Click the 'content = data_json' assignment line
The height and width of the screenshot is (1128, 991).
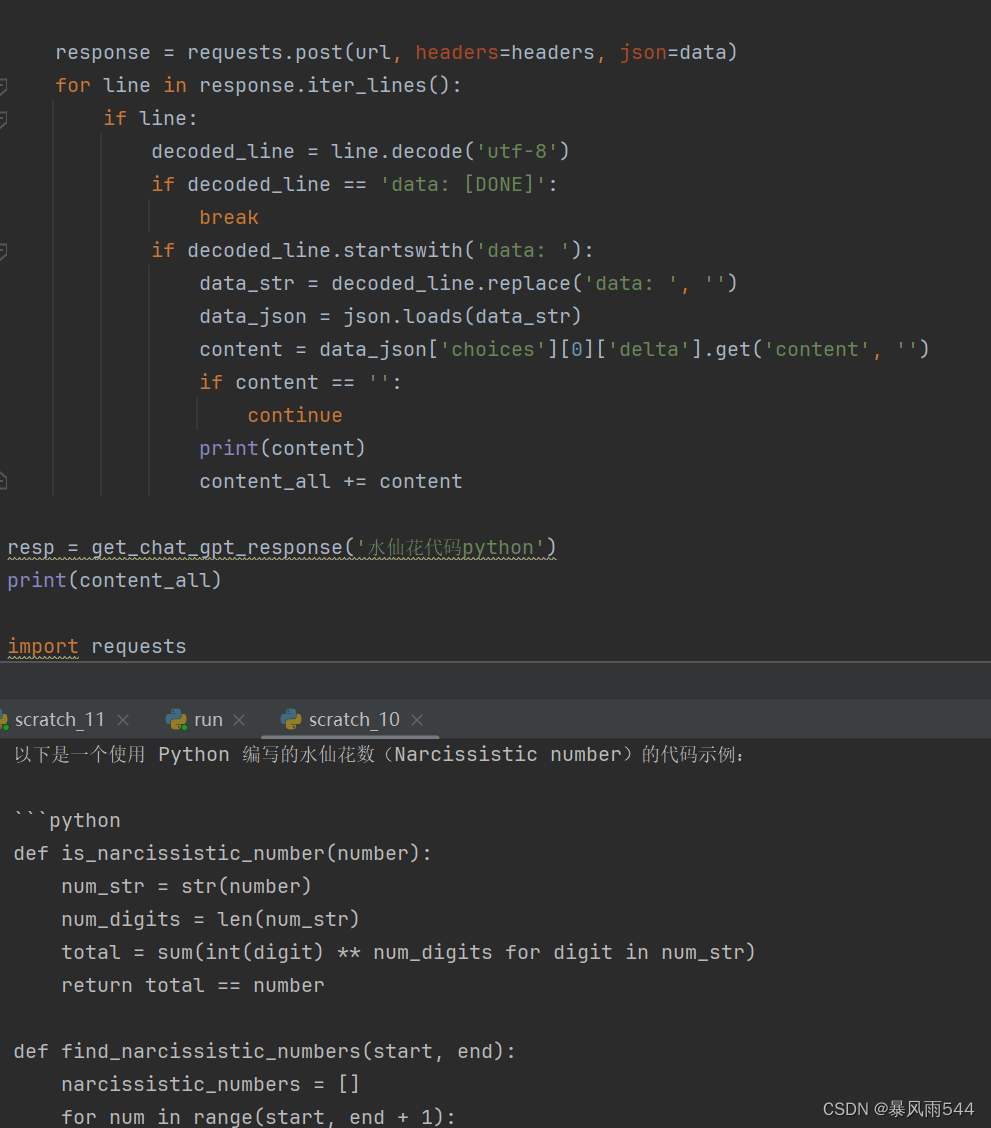tap(565, 349)
